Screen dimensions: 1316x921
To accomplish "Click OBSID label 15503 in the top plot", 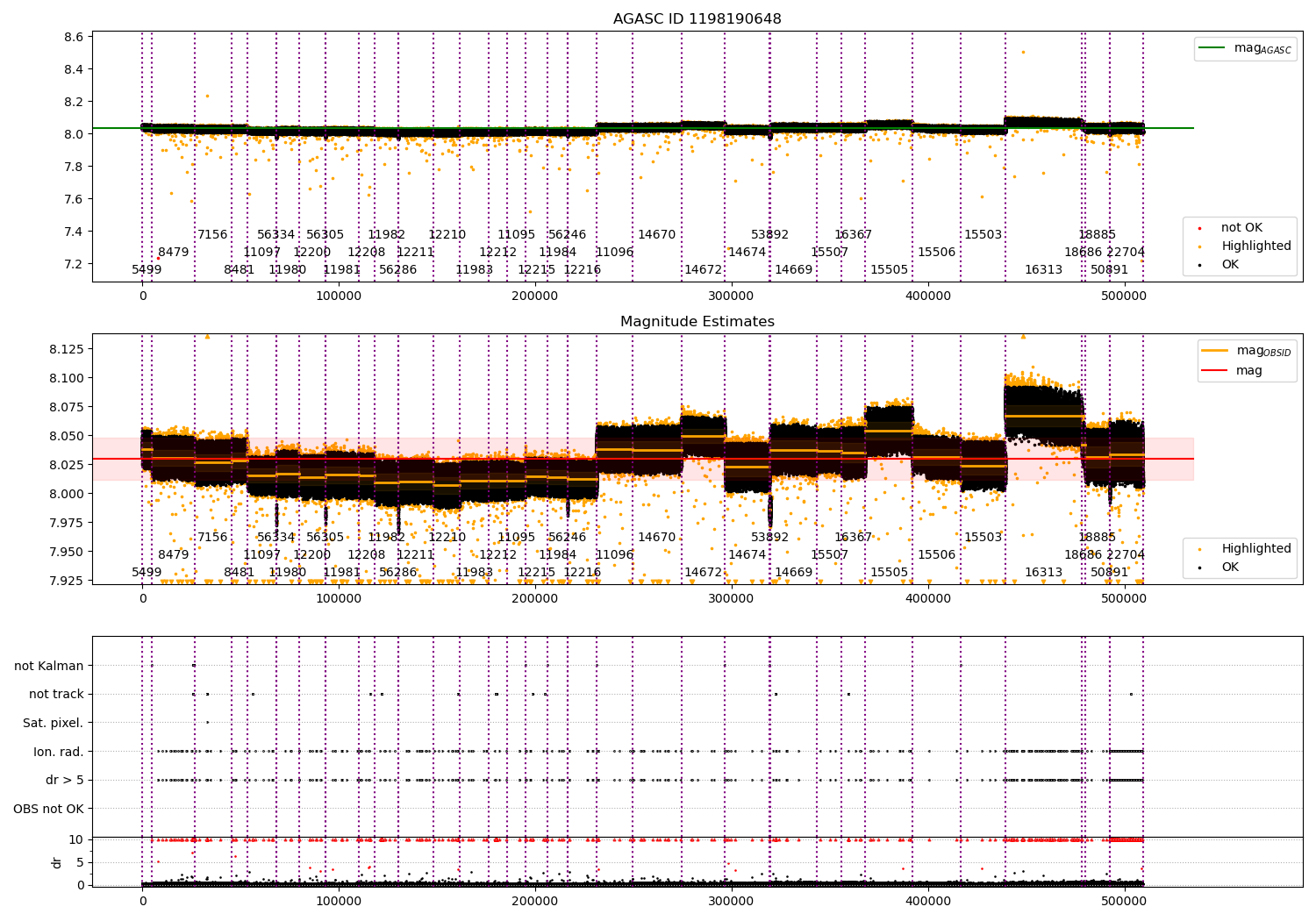I will 983,235.
